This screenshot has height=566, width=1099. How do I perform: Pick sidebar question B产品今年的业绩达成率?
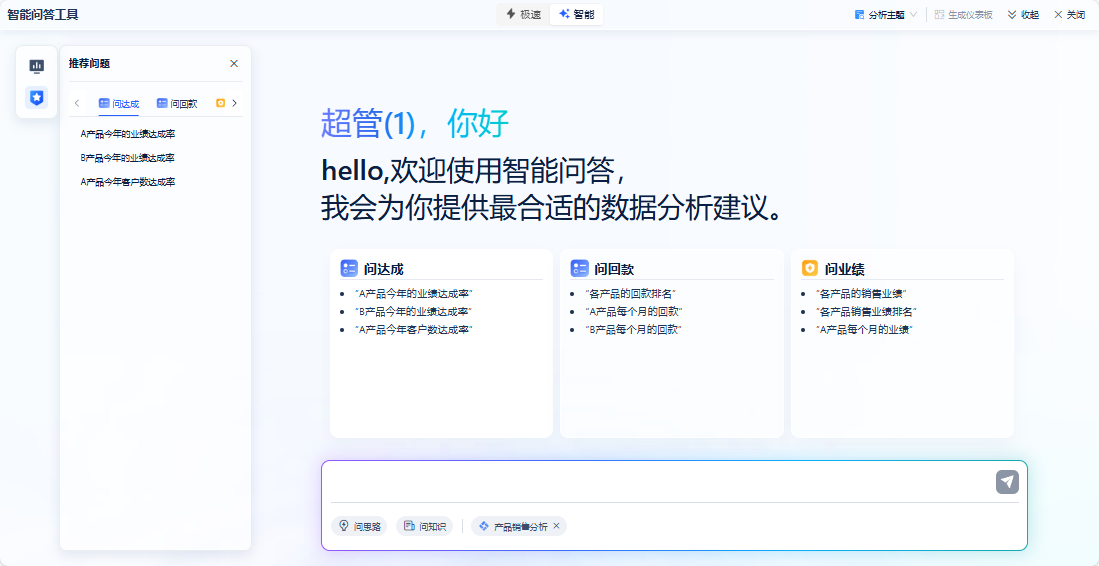[128, 158]
